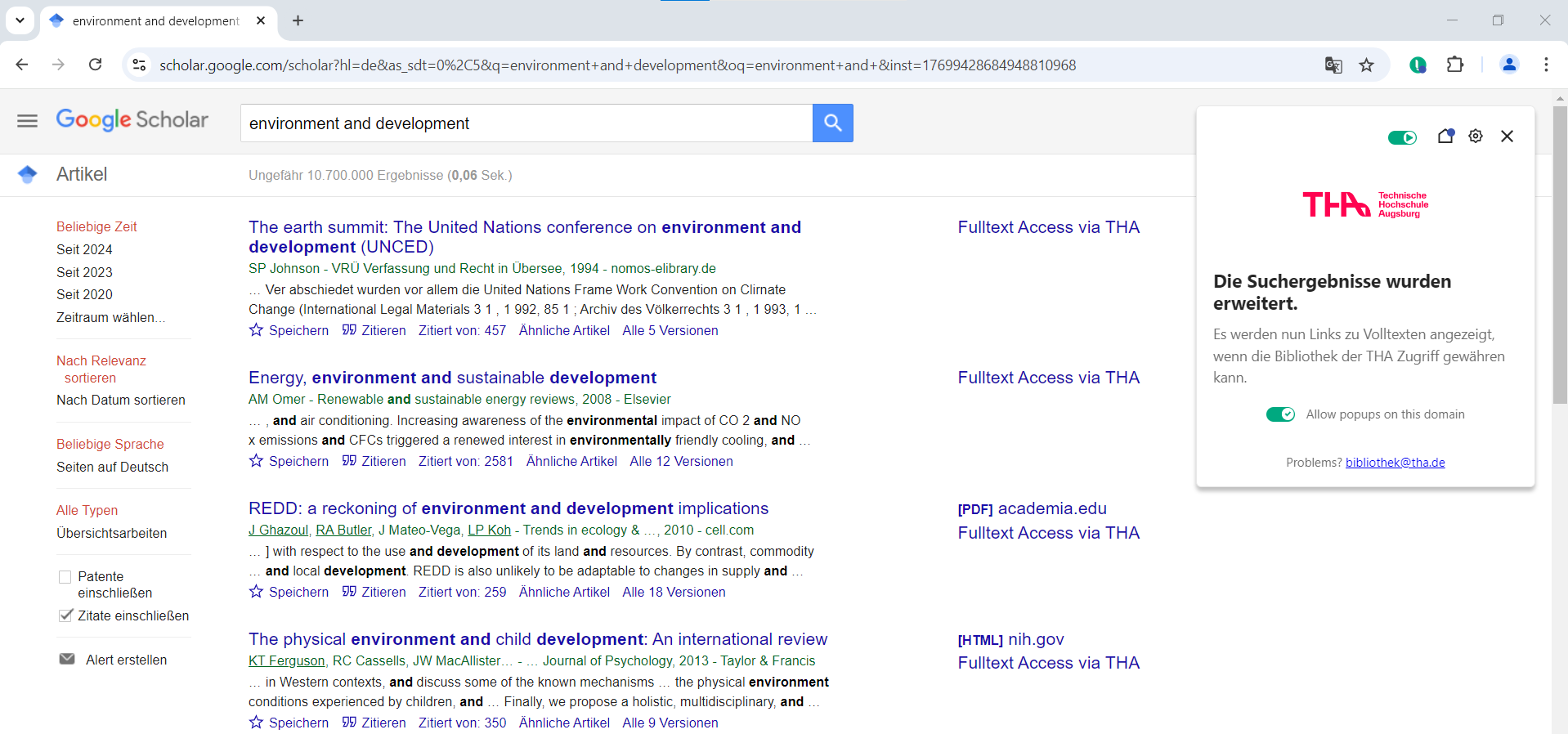The width and height of the screenshot is (1568, 734).
Task: Click the Google Translate page icon
Action: 1333,65
